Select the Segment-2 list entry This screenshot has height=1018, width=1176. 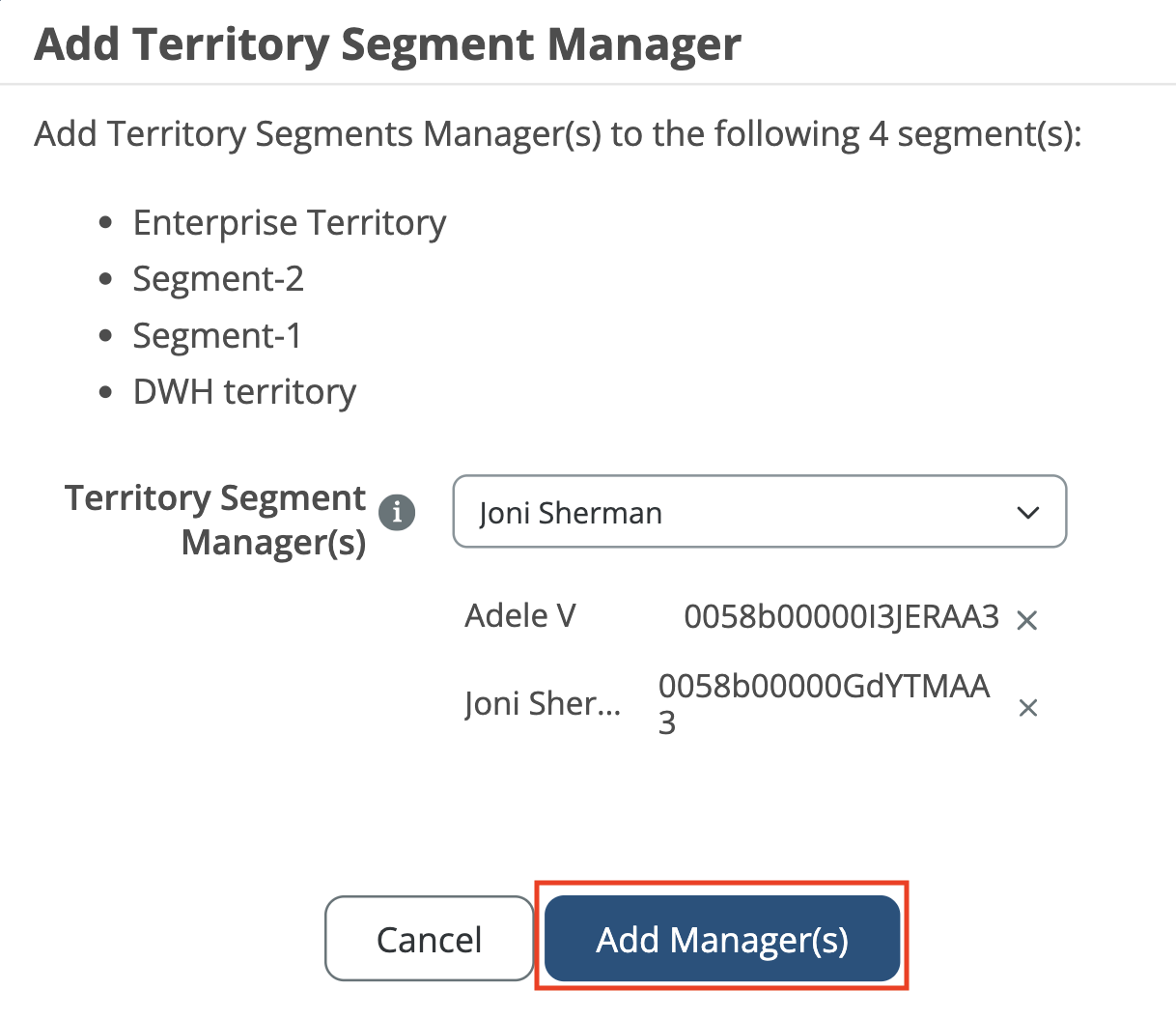point(218,278)
